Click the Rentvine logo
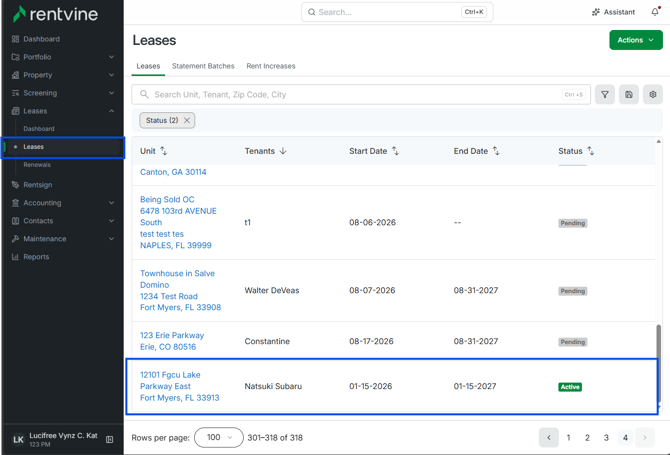 (56, 14)
